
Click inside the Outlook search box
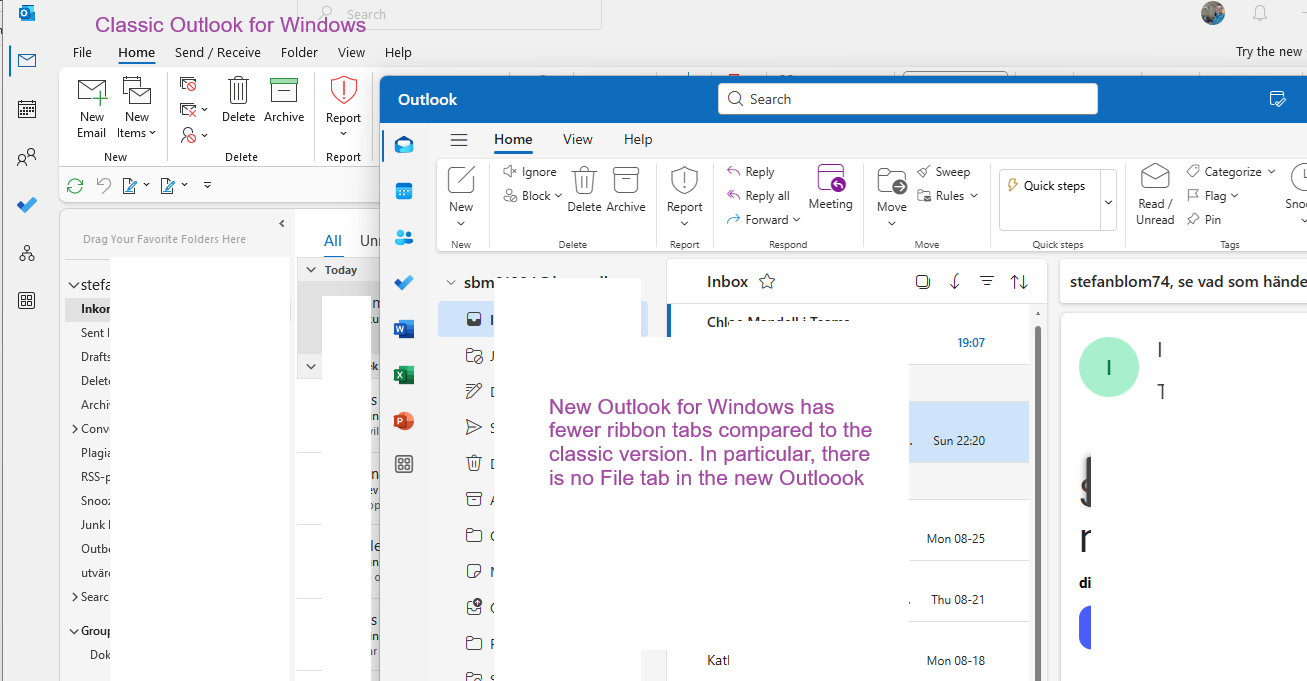[907, 99]
